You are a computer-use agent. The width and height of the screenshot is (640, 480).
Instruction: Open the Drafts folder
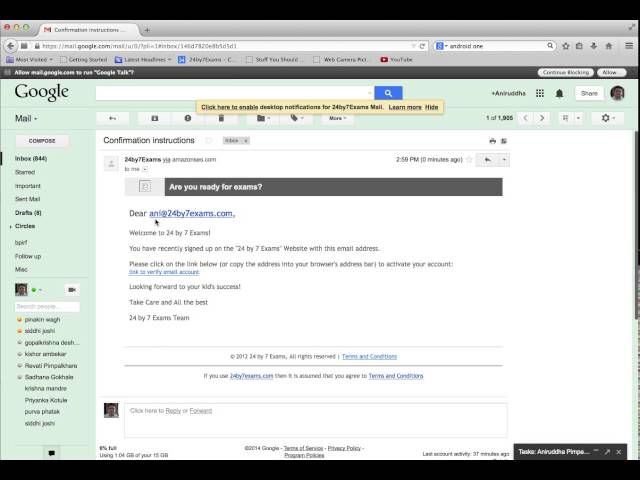point(28,213)
